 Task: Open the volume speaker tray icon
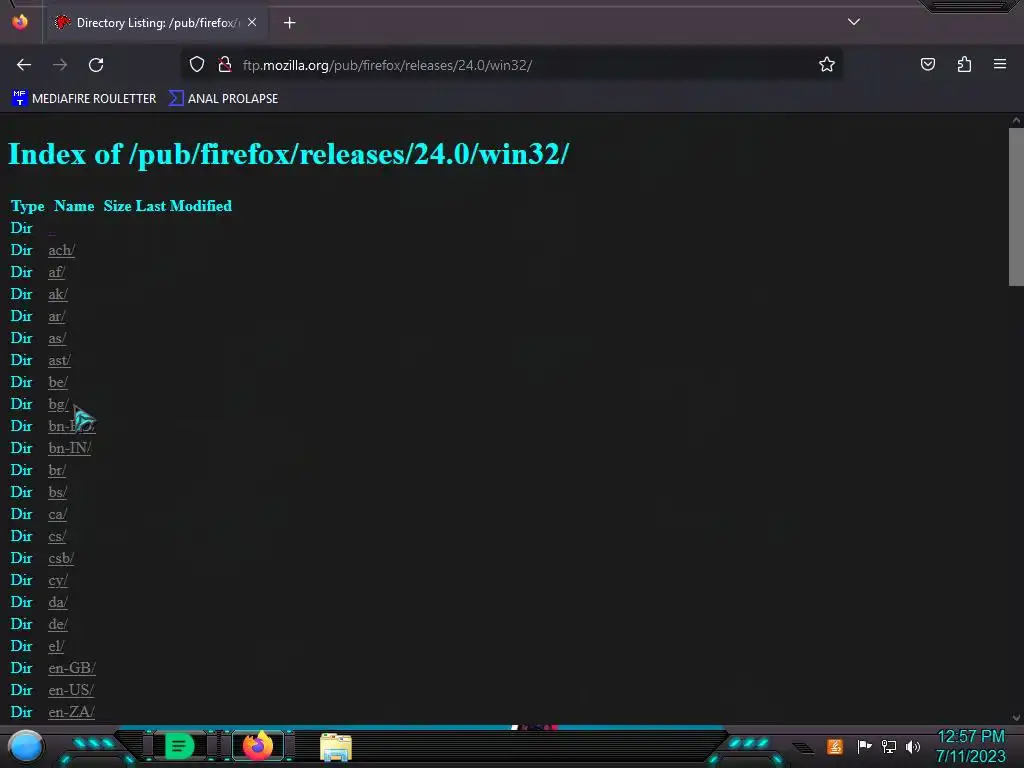pyautogui.click(x=912, y=746)
